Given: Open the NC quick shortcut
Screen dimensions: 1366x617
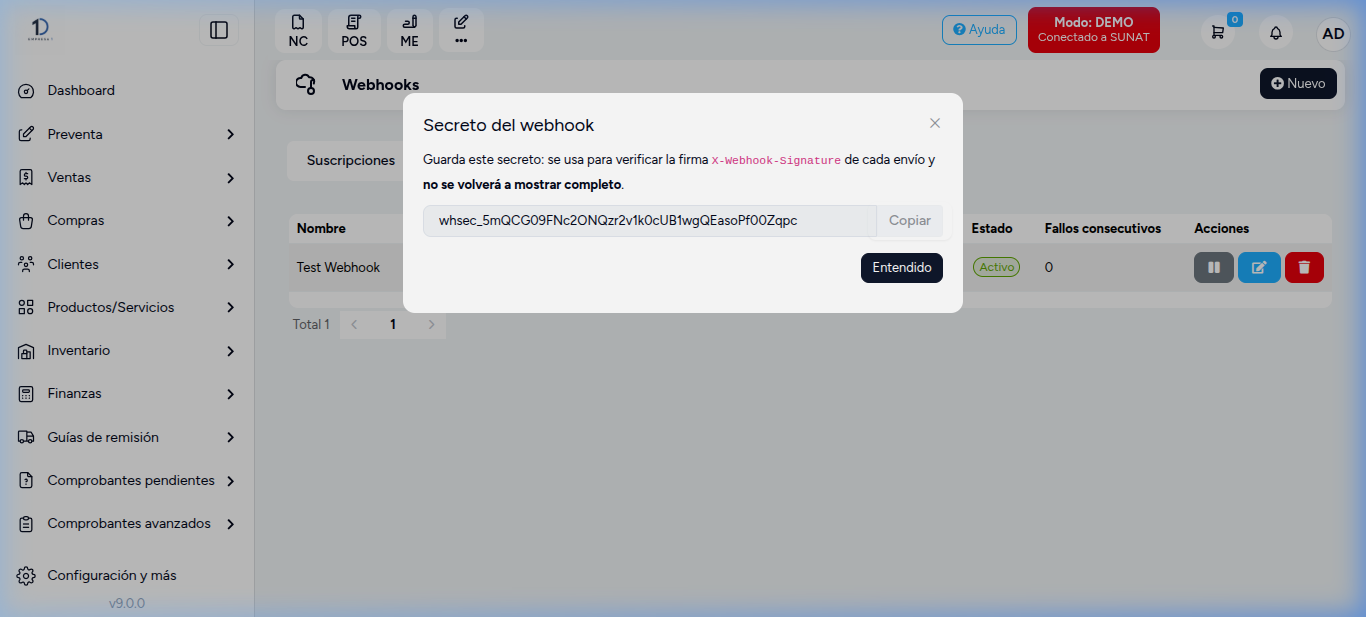Looking at the screenshot, I should (298, 31).
